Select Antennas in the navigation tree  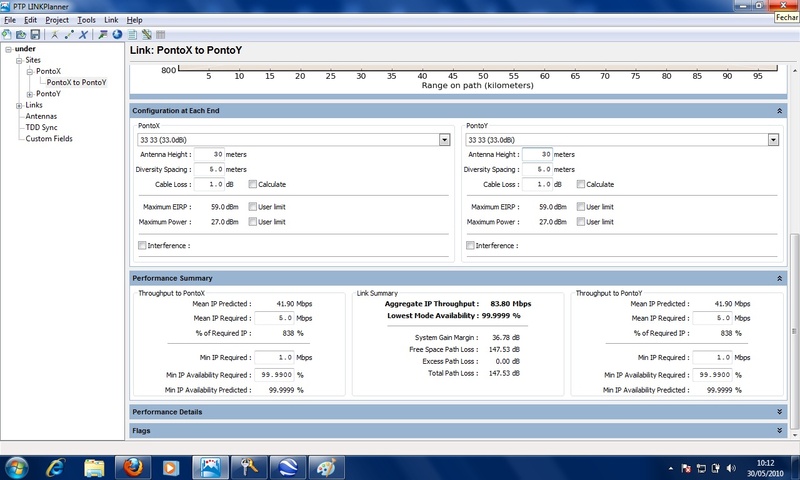(41, 116)
